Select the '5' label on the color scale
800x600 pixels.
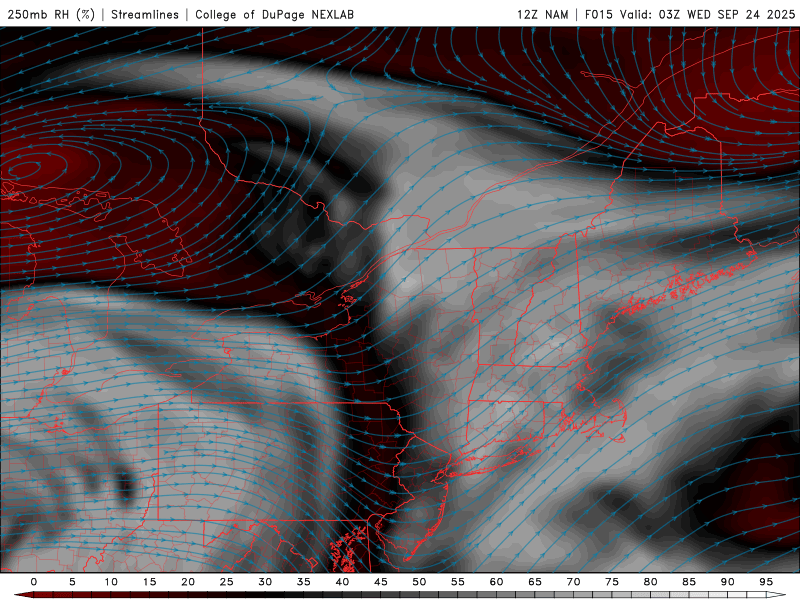point(72,582)
